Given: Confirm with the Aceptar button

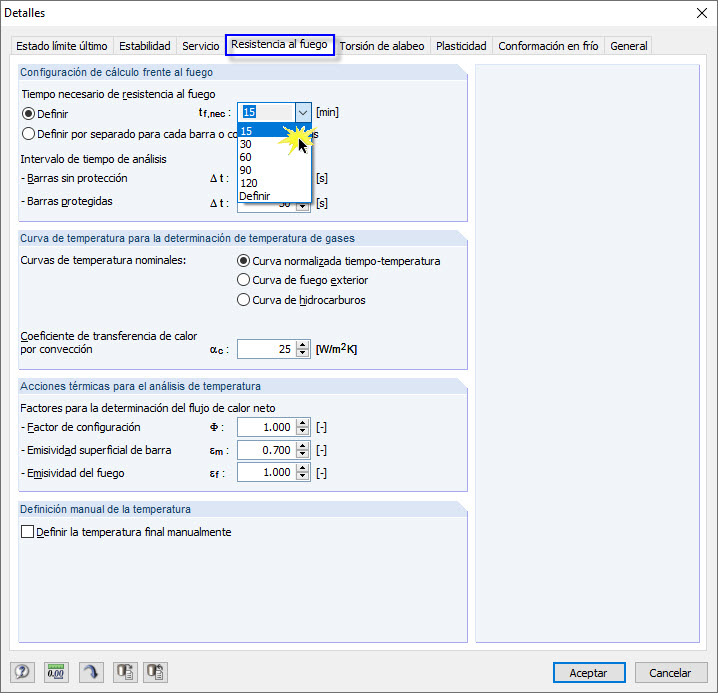Looking at the screenshot, I should tap(588, 673).
